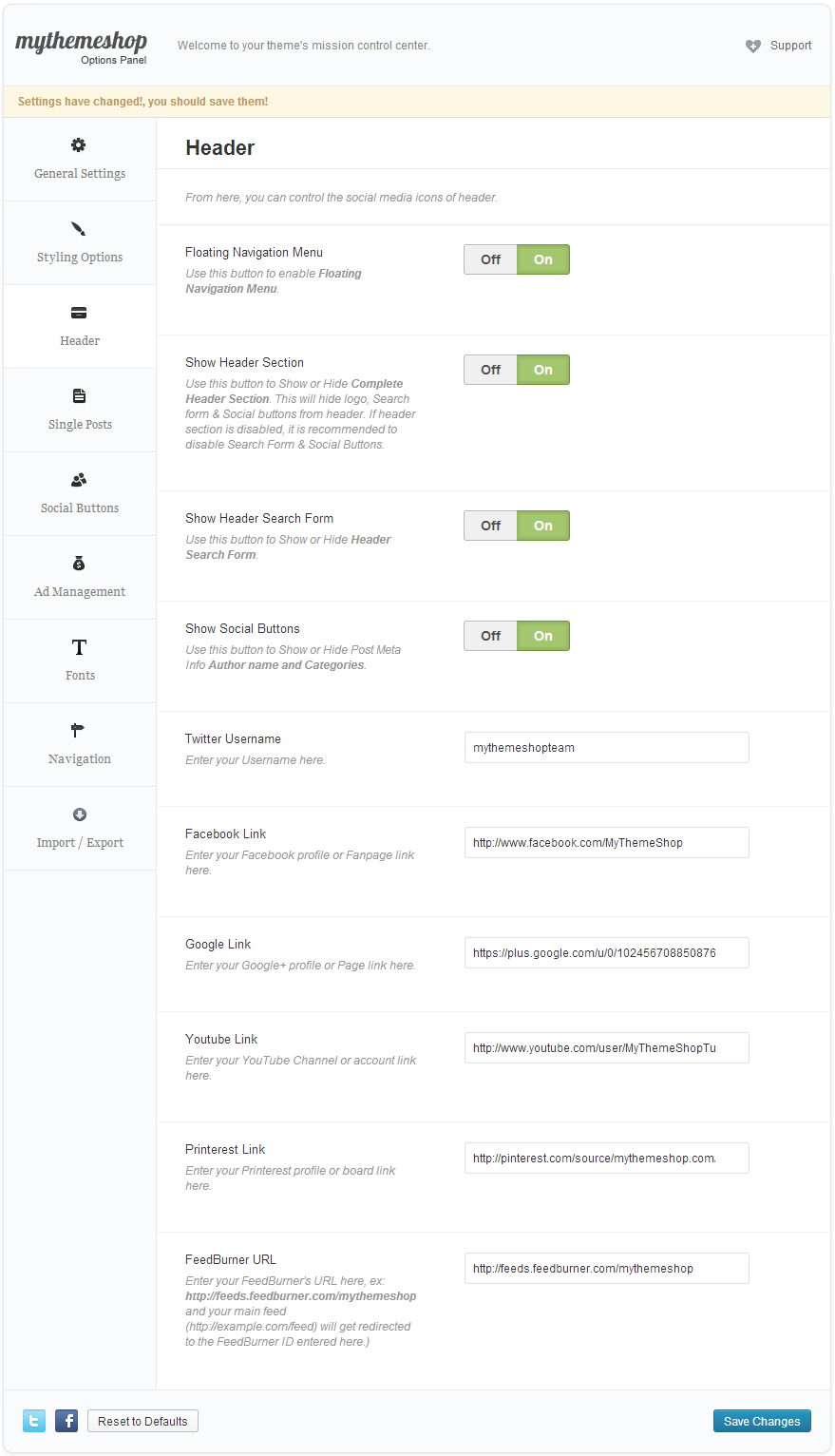Open Import / Export download icon
This screenshot has height=1456, width=835.
(79, 814)
